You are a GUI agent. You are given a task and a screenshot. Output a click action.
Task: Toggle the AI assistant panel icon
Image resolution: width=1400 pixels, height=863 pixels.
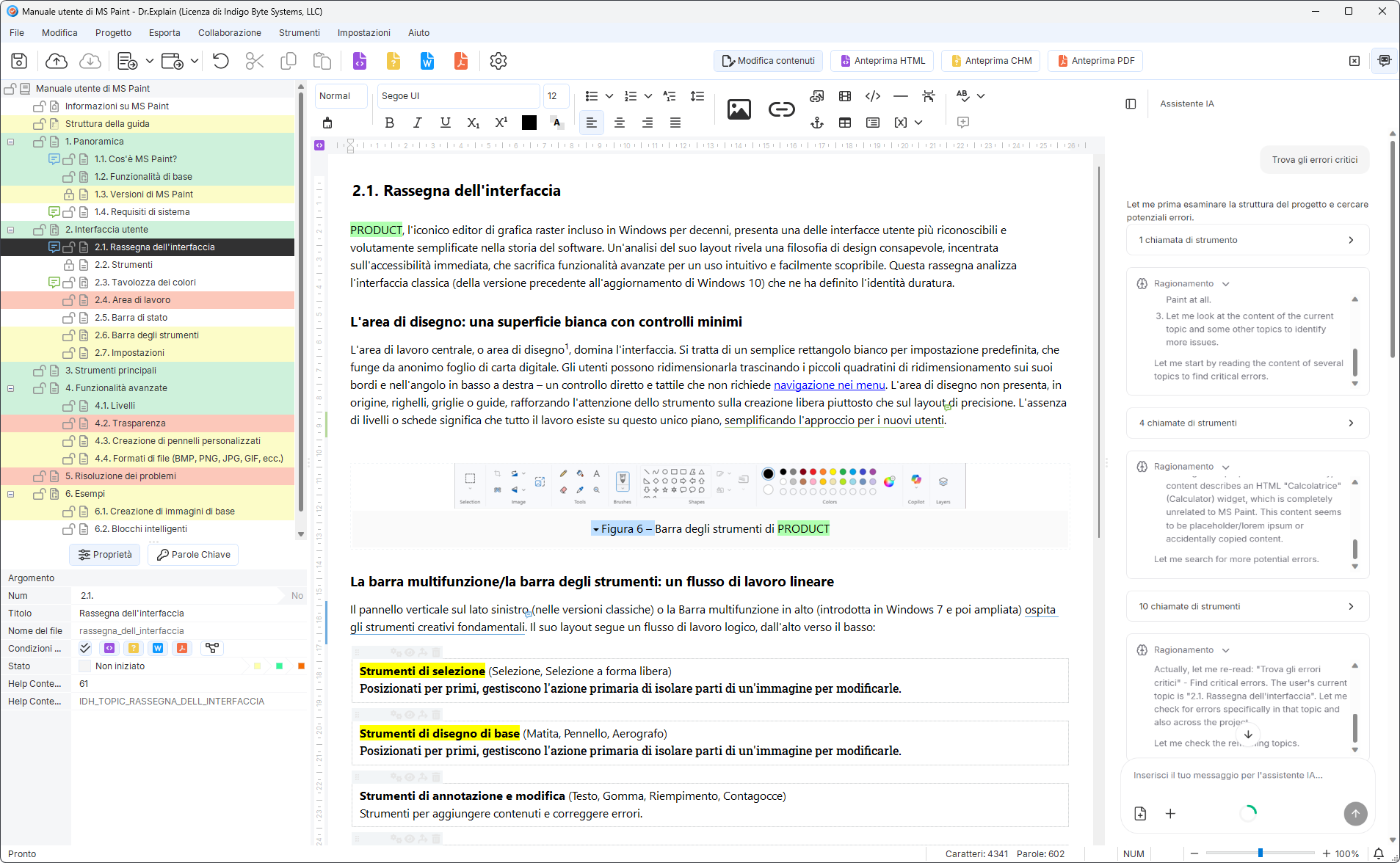(1385, 61)
